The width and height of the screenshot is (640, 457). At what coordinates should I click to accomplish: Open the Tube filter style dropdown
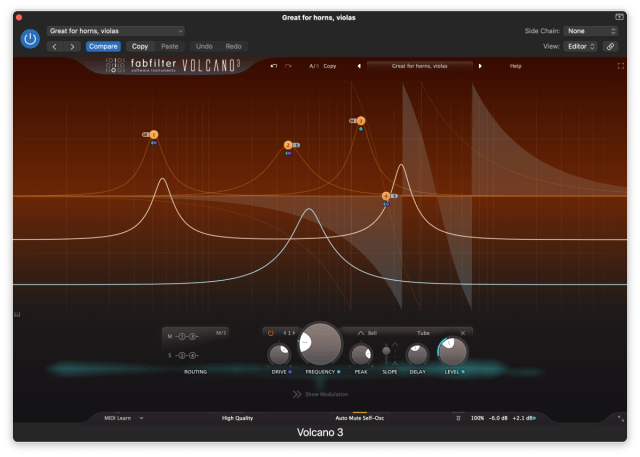(423, 333)
